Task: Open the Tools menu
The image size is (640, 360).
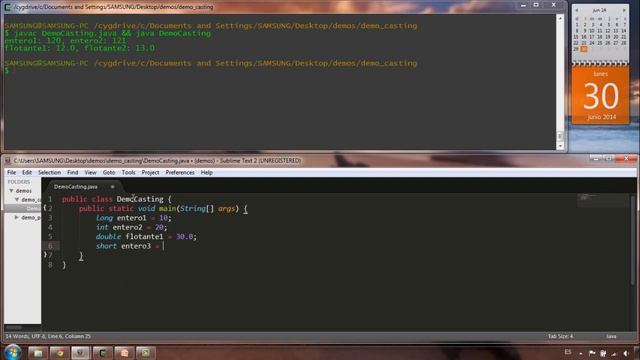Action: tap(129, 172)
